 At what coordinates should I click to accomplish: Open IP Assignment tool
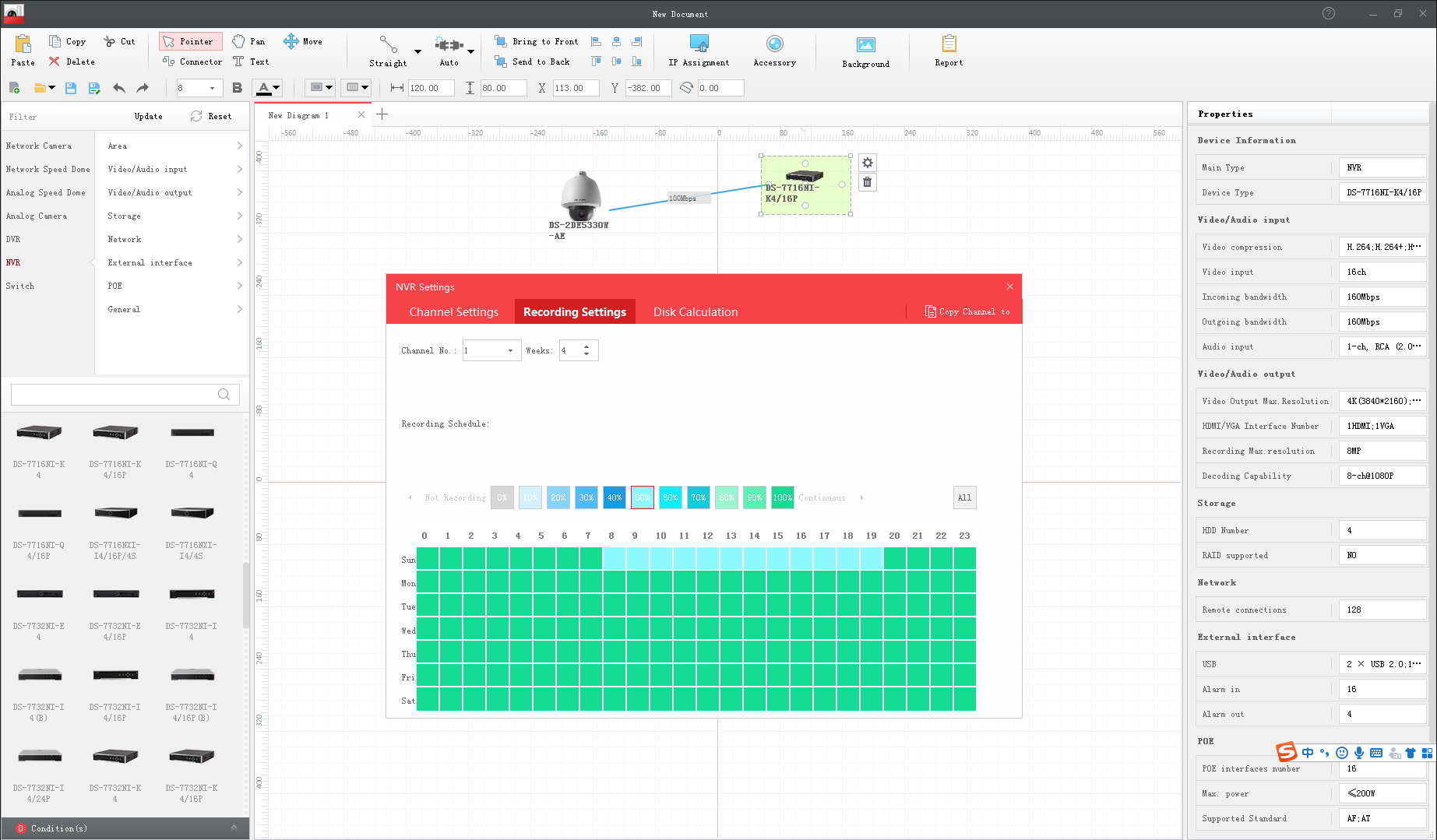699,51
